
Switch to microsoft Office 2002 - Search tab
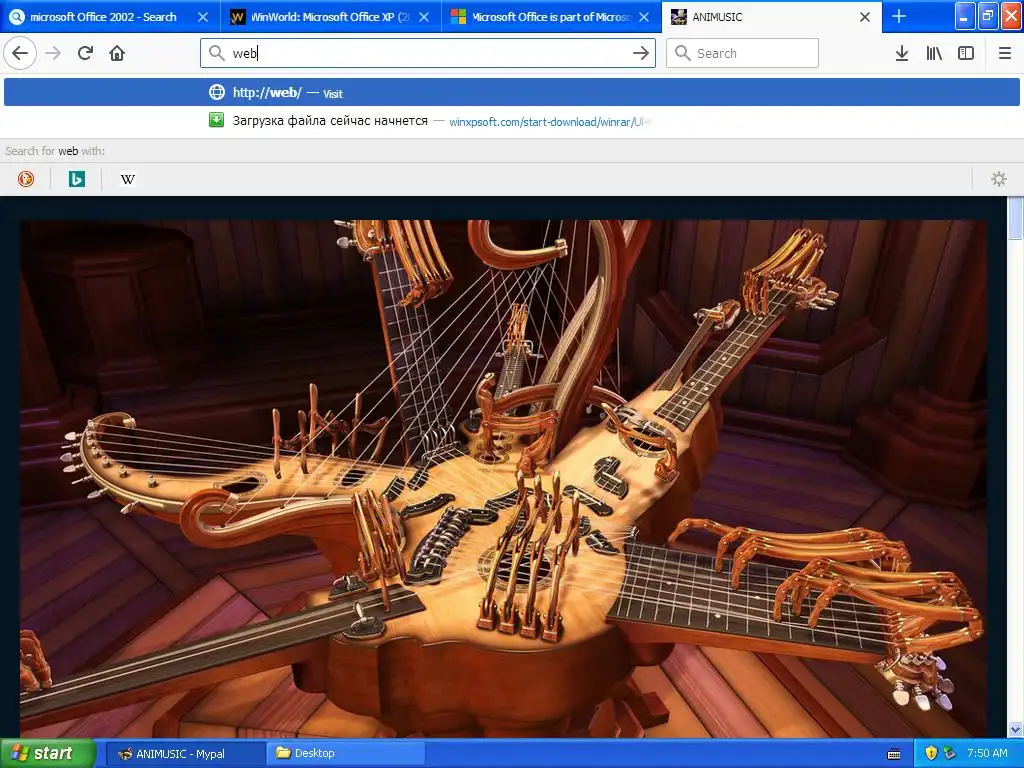(110, 17)
